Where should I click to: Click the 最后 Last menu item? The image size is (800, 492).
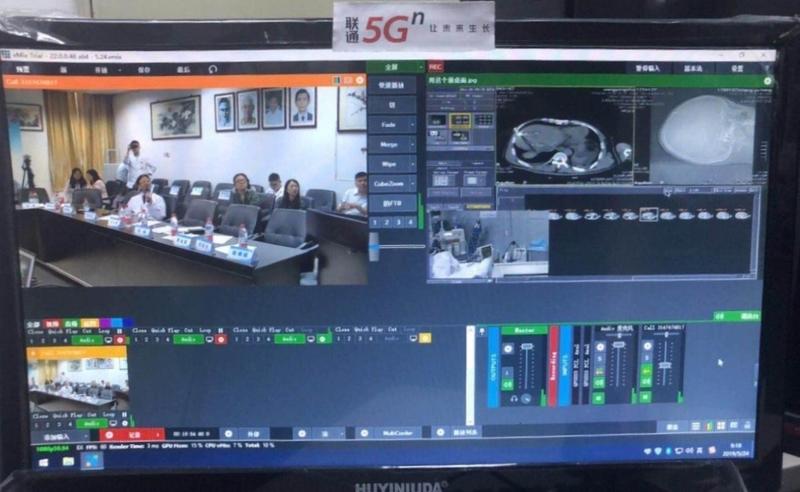point(183,69)
